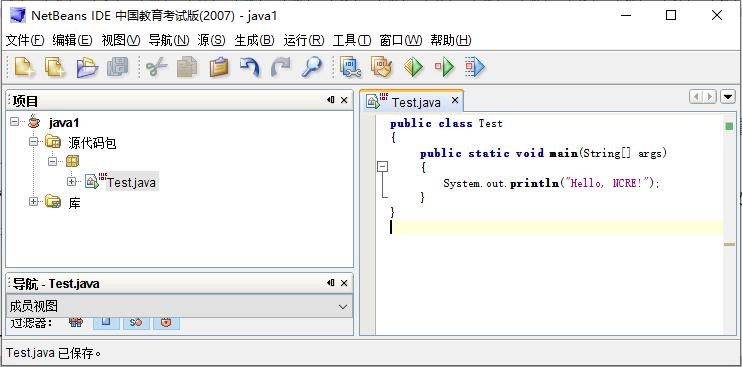Select Test.java in the project tree
742x367 pixels.
tap(132, 182)
